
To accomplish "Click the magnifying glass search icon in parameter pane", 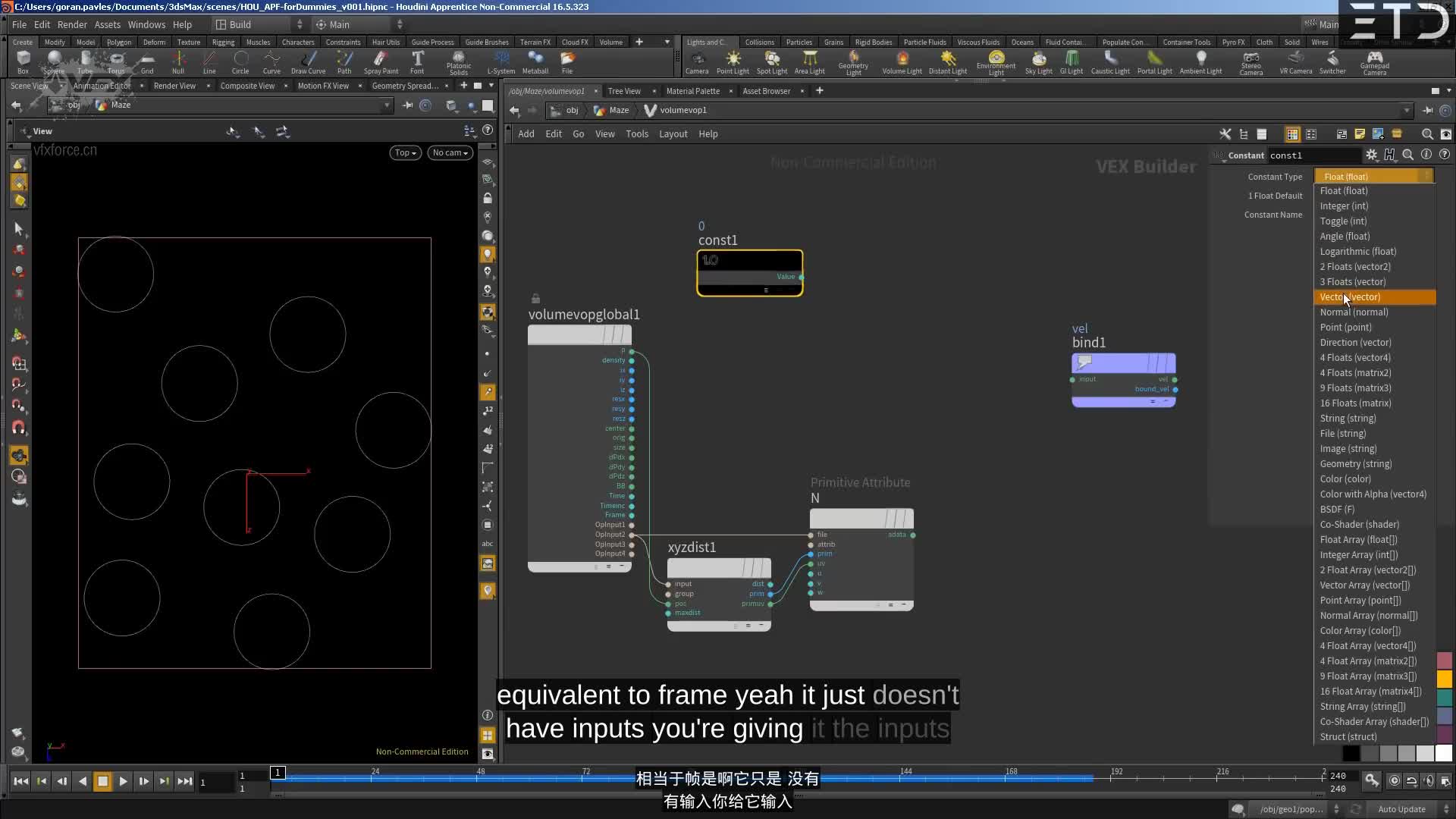I will pyautogui.click(x=1409, y=155).
